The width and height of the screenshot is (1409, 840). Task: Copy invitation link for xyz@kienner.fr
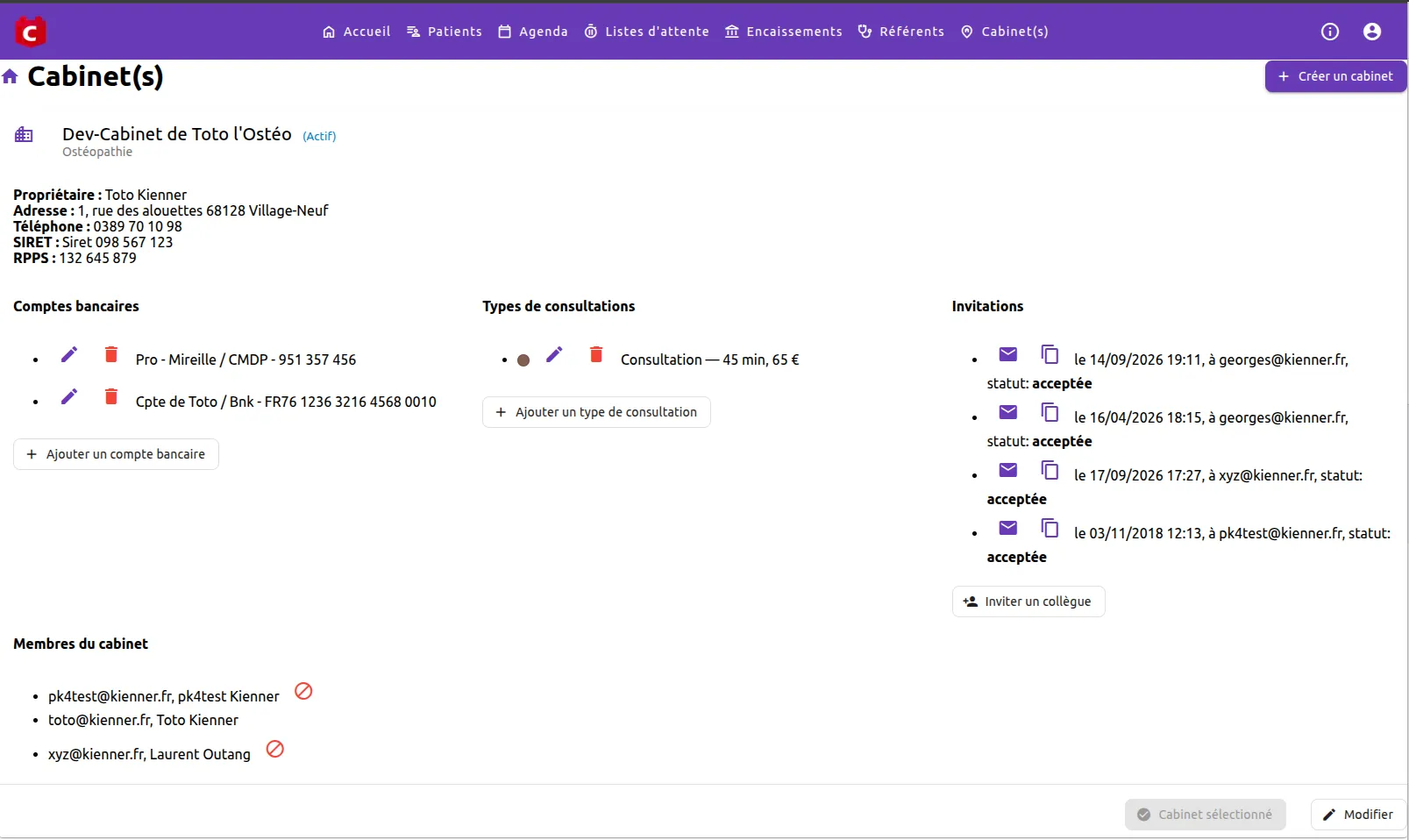coord(1050,470)
